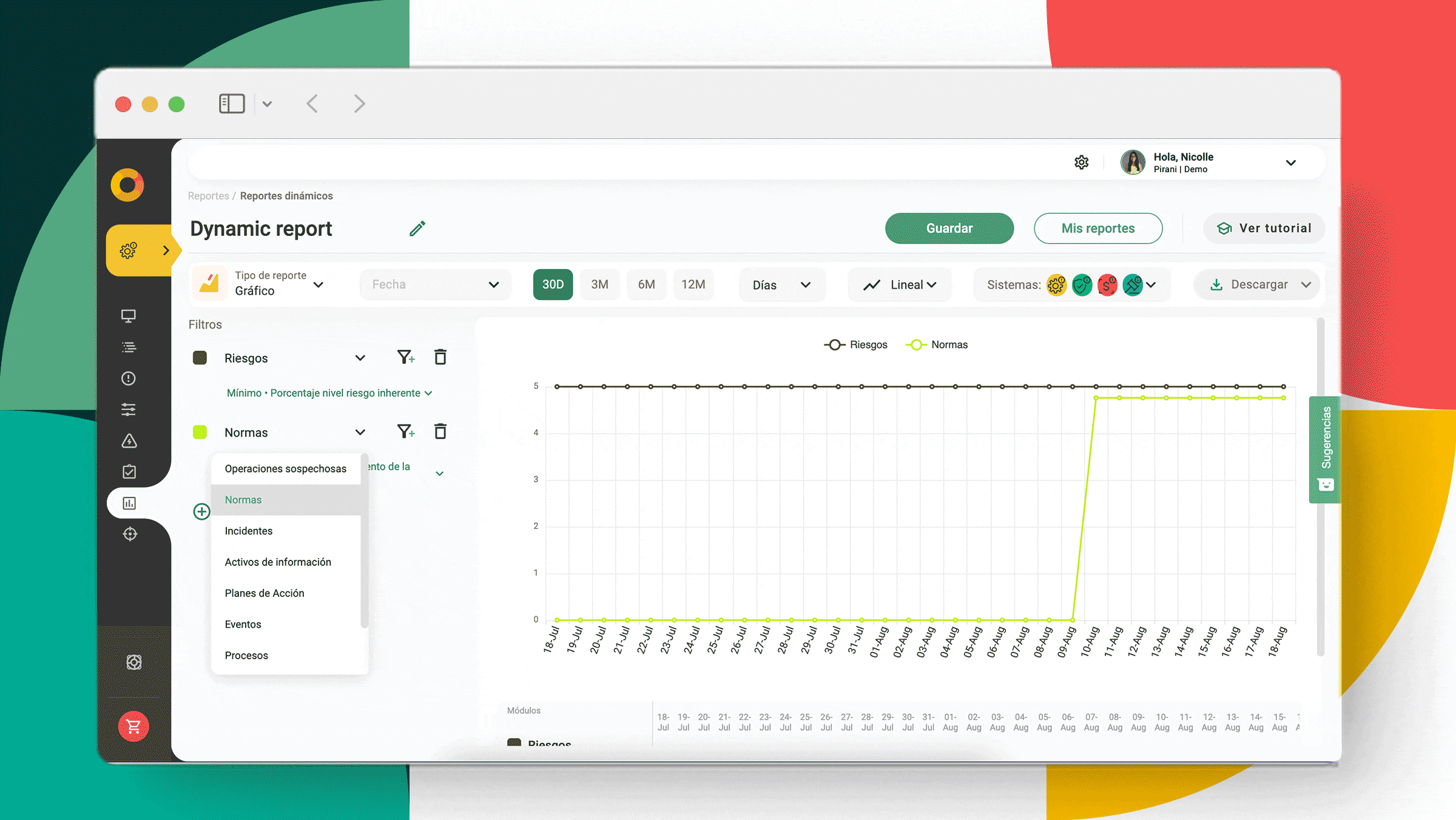
Task: Click the warning triangle sidebar icon
Action: [129, 441]
